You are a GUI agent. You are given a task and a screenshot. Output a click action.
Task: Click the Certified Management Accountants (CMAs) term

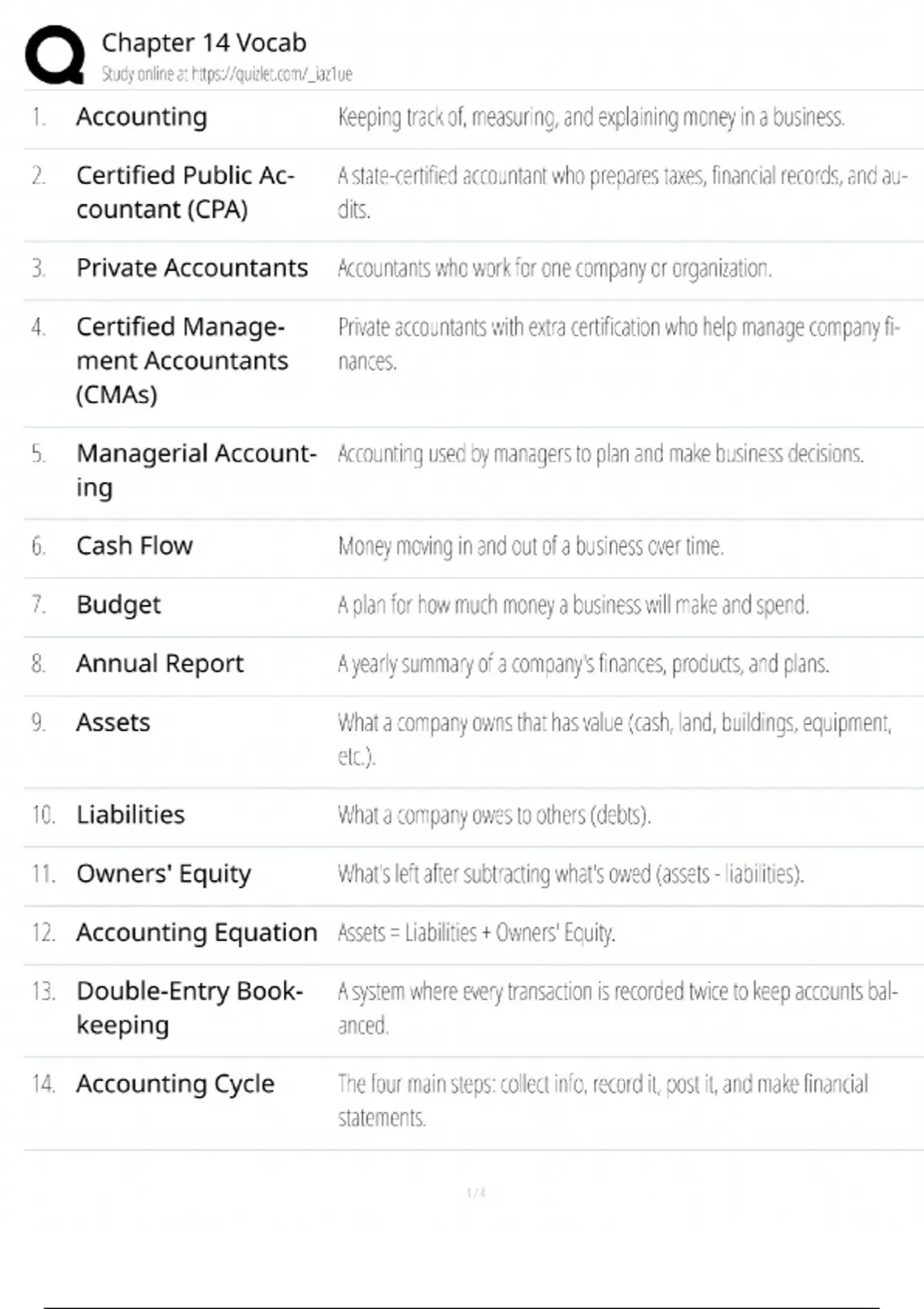click(182, 360)
